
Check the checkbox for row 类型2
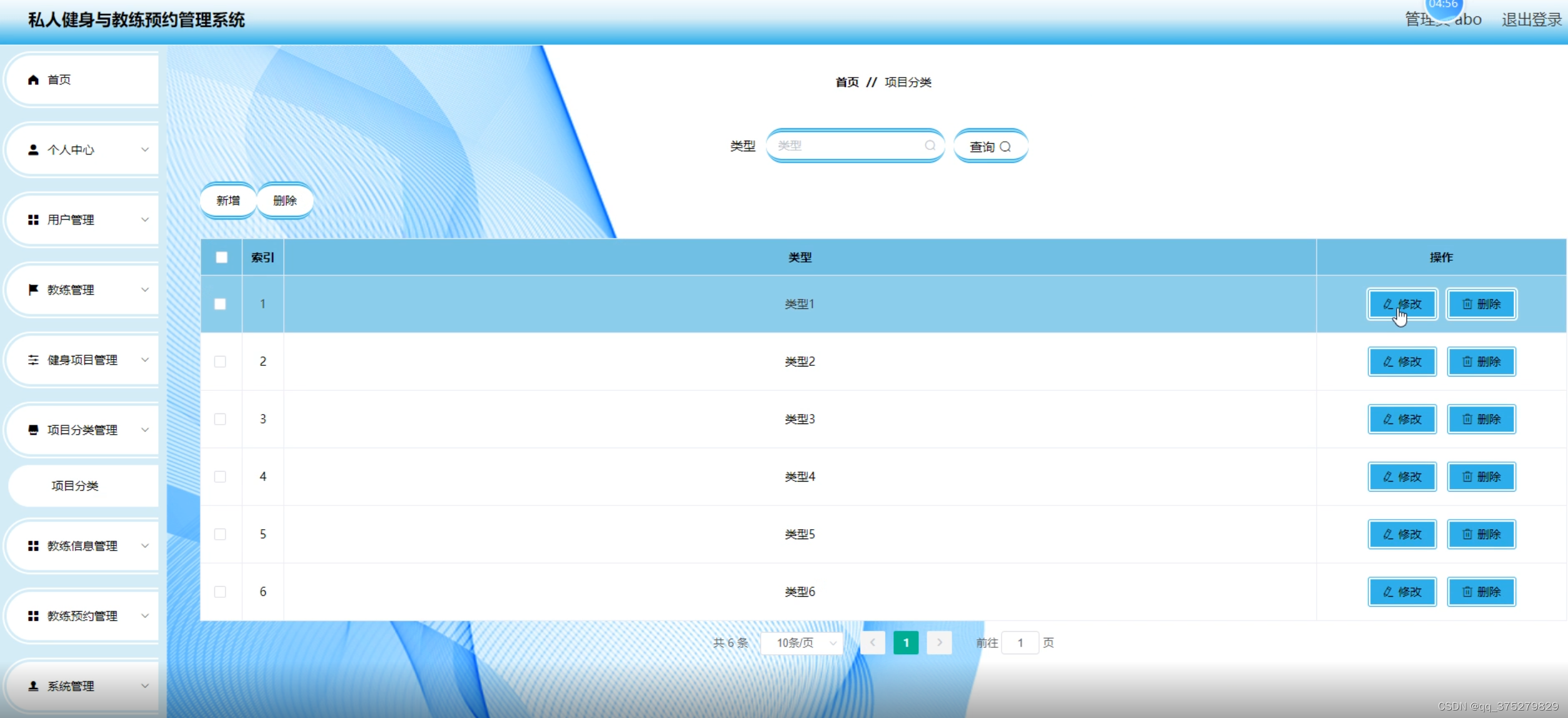tap(220, 362)
